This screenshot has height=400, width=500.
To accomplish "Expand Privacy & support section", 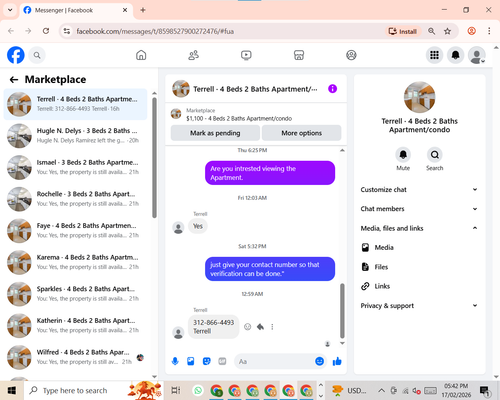I will (x=419, y=306).
